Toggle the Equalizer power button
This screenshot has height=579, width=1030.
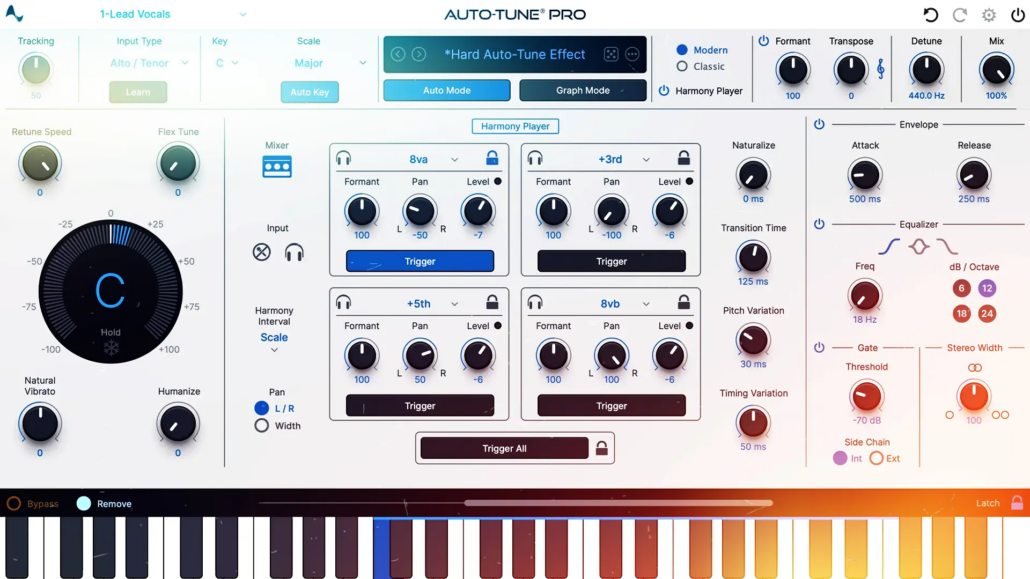819,224
